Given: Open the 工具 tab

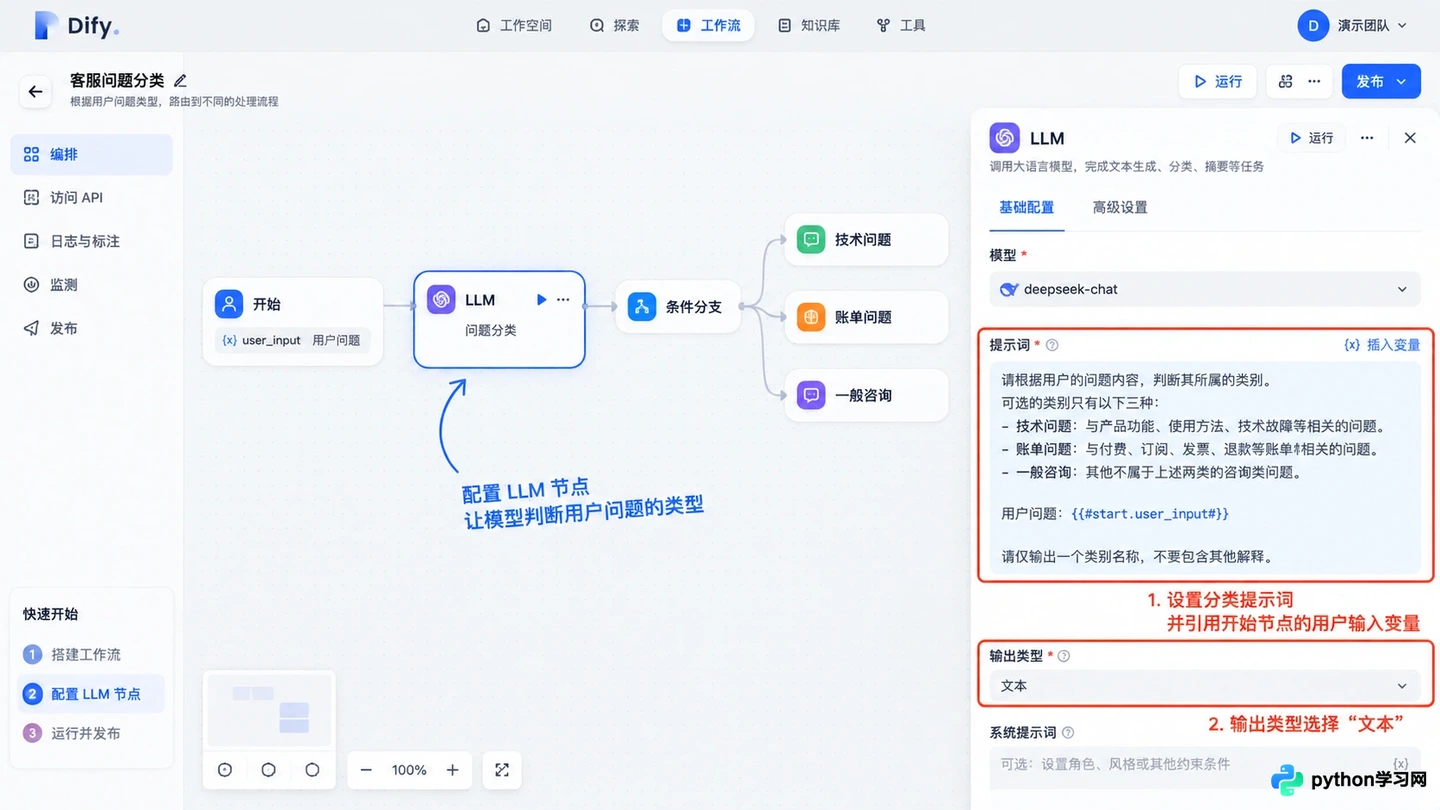Looking at the screenshot, I should 901,25.
